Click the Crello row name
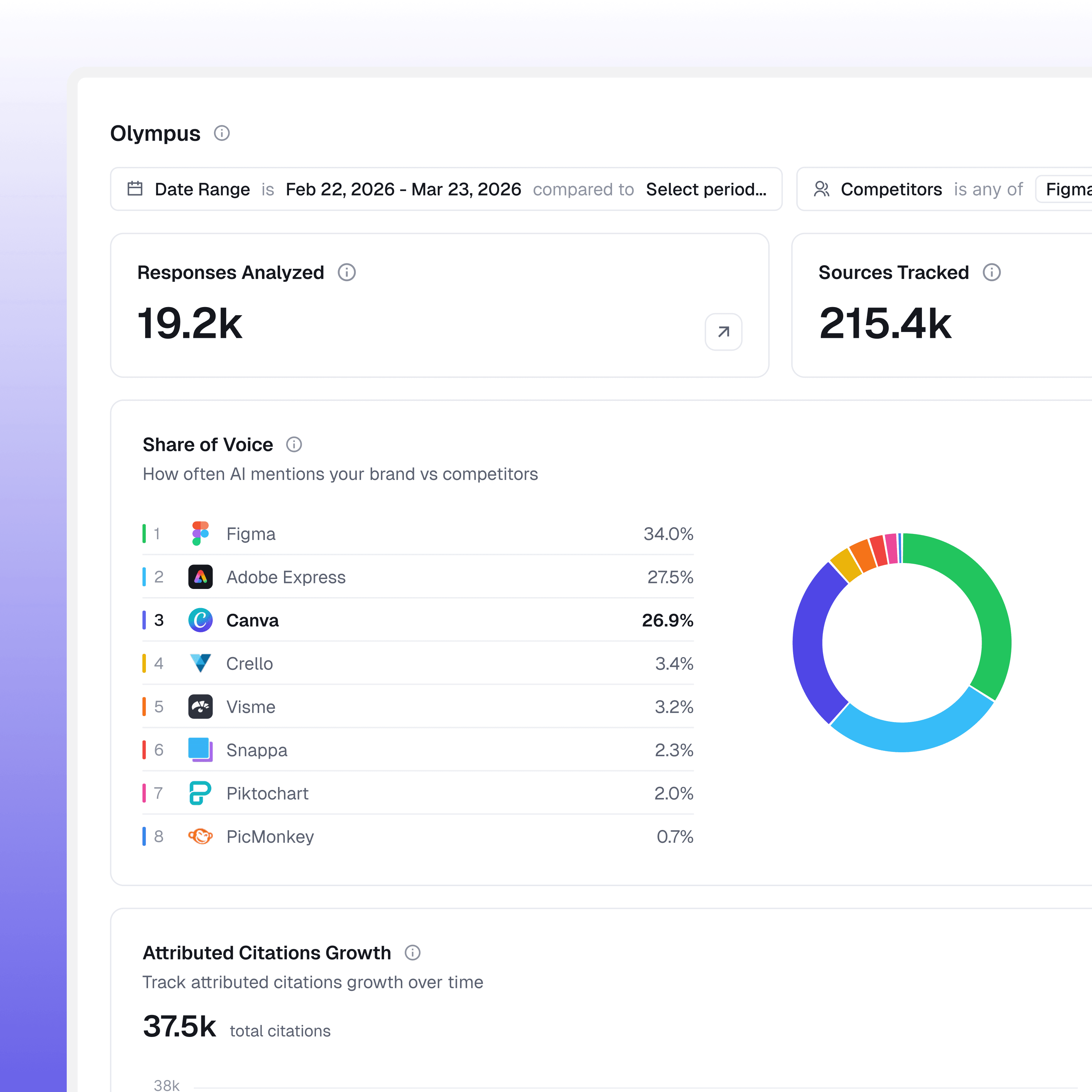Viewport: 1092px width, 1092px height. coord(250,664)
